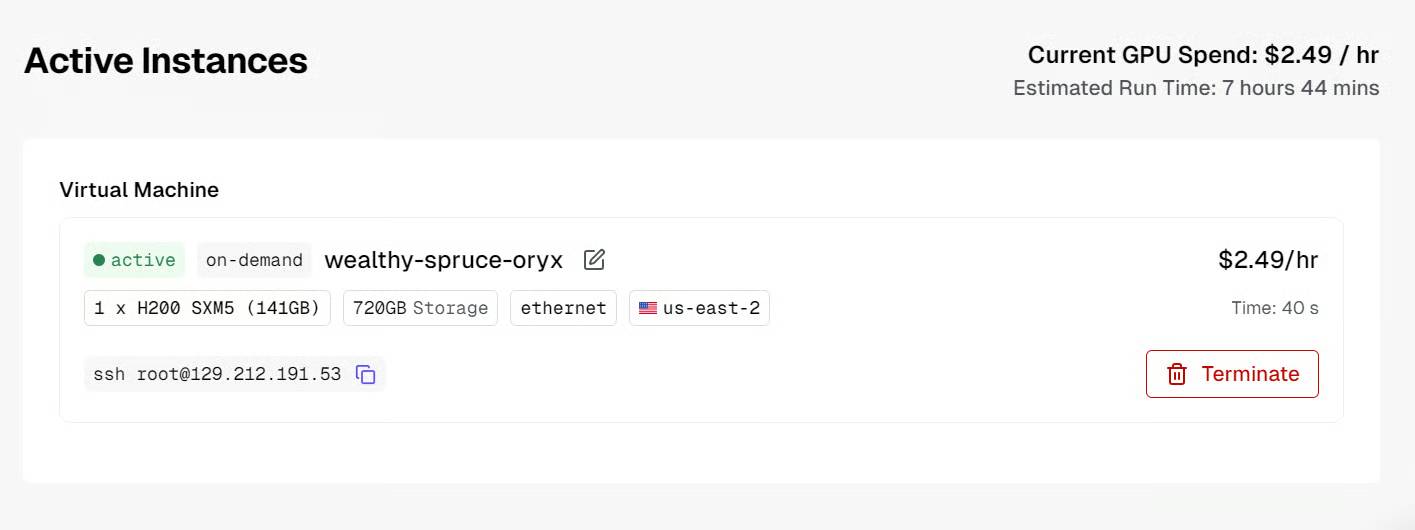This screenshot has height=530, width=1415.
Task: Click the Virtual Machine section label
Action: click(139, 190)
